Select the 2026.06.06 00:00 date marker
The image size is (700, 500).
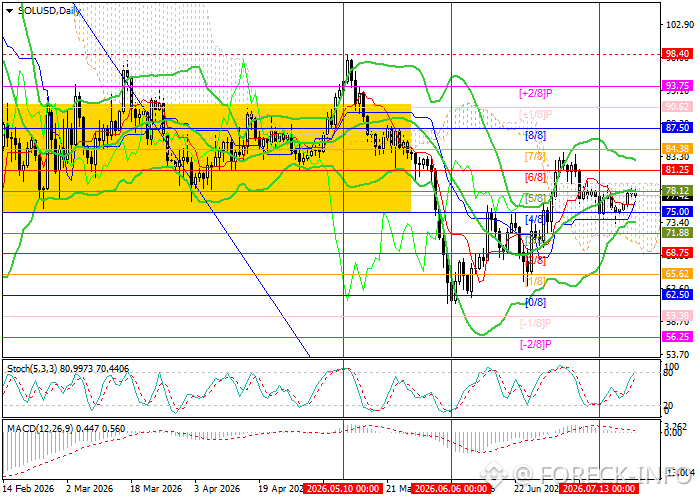(x=451, y=488)
